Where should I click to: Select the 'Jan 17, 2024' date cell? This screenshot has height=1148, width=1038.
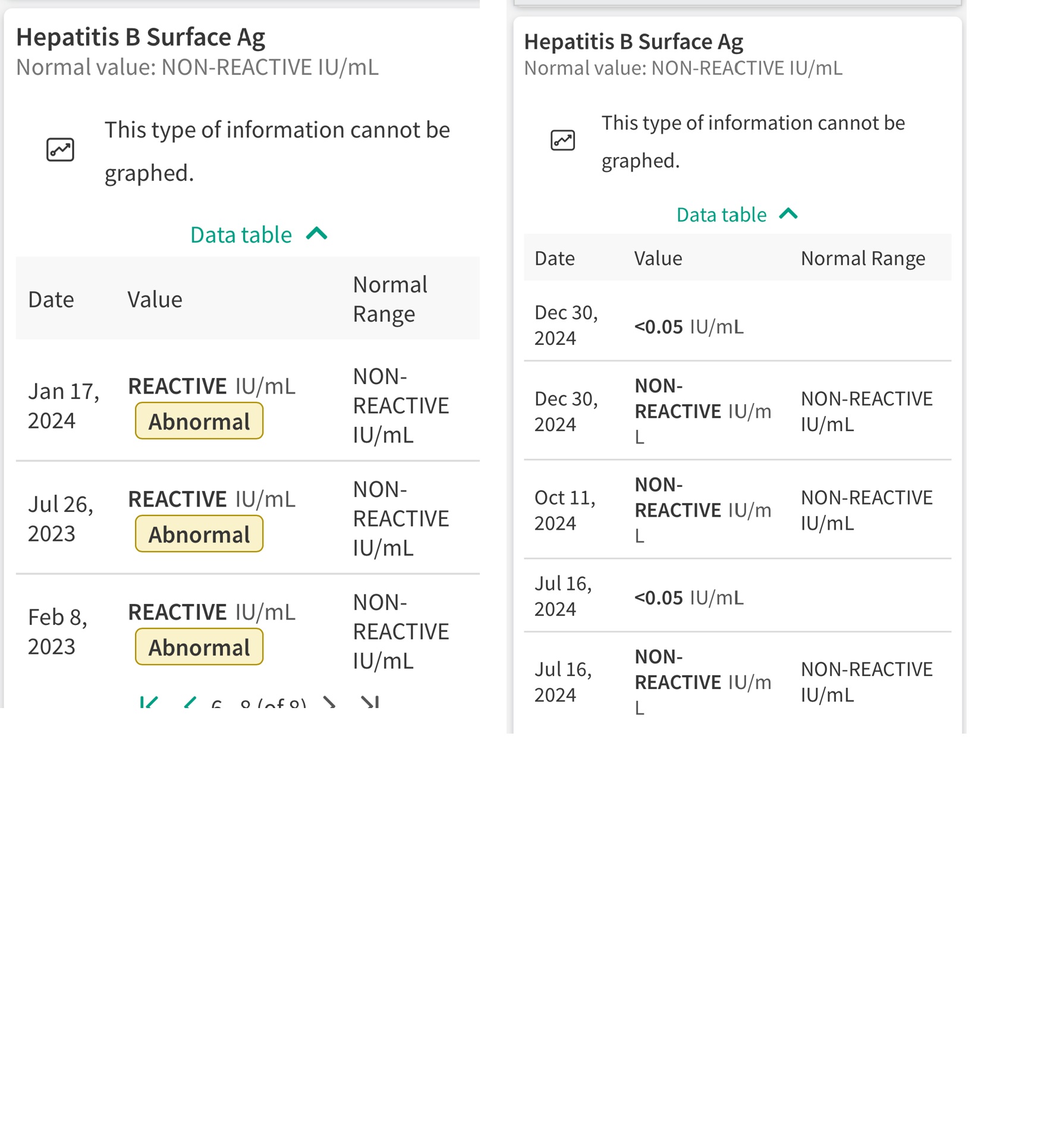pos(64,406)
